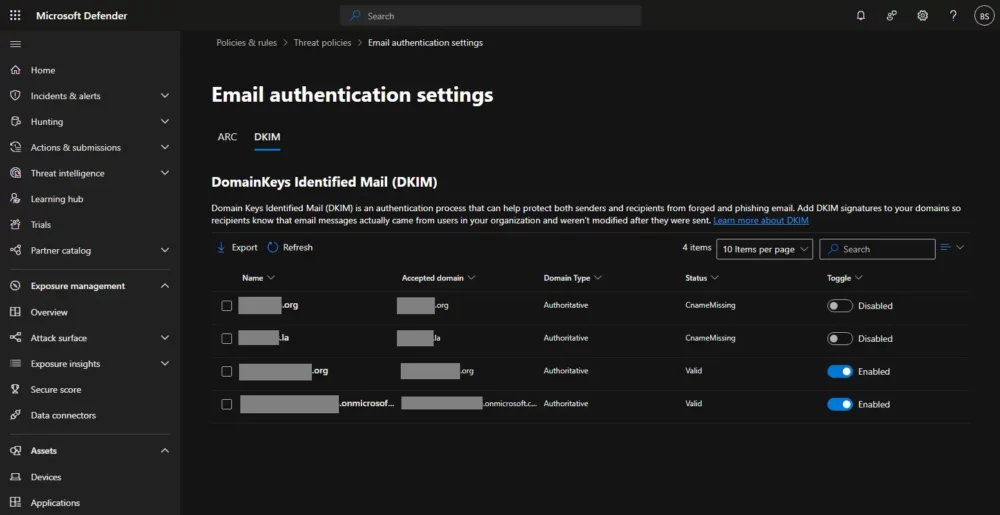Focus the top Search bar
Image resolution: width=1000 pixels, height=515 pixels.
[x=490, y=16]
